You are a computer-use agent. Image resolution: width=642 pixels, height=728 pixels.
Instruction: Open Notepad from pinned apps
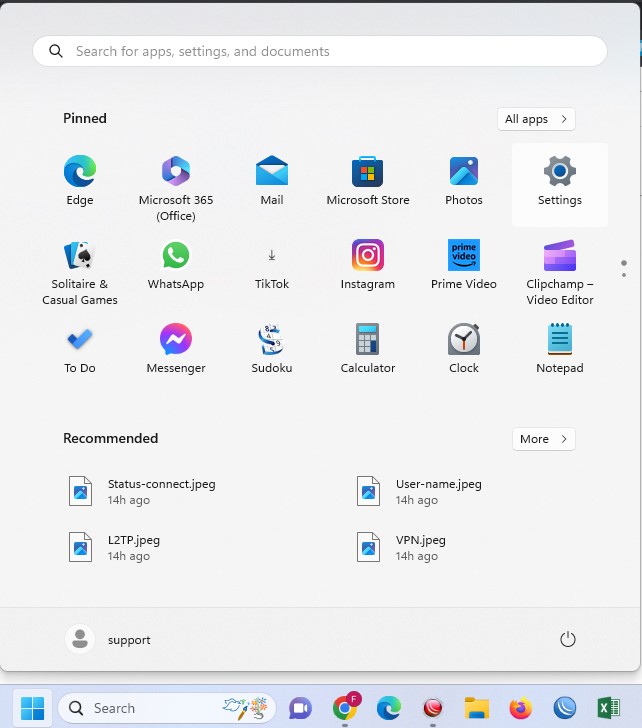(x=559, y=349)
